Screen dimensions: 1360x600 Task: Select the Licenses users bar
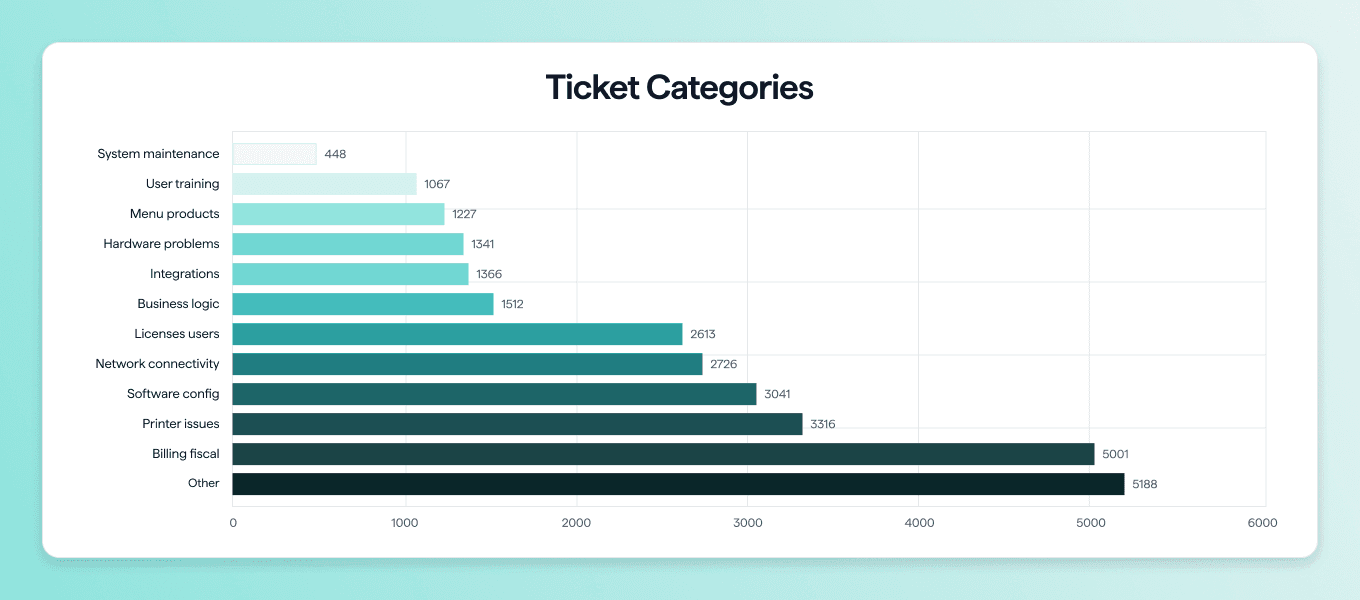pos(457,334)
